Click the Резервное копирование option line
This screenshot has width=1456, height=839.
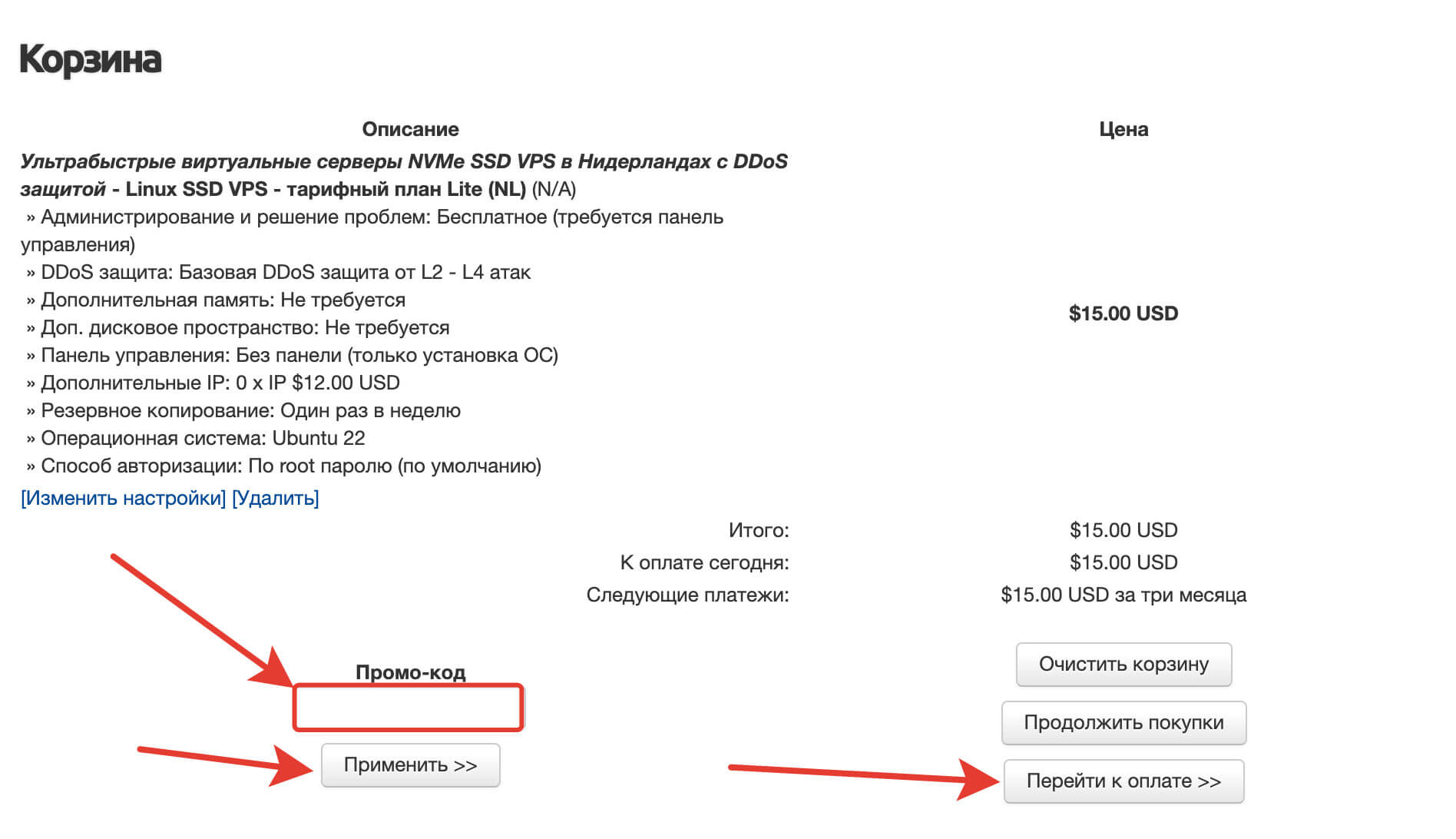coord(250,410)
